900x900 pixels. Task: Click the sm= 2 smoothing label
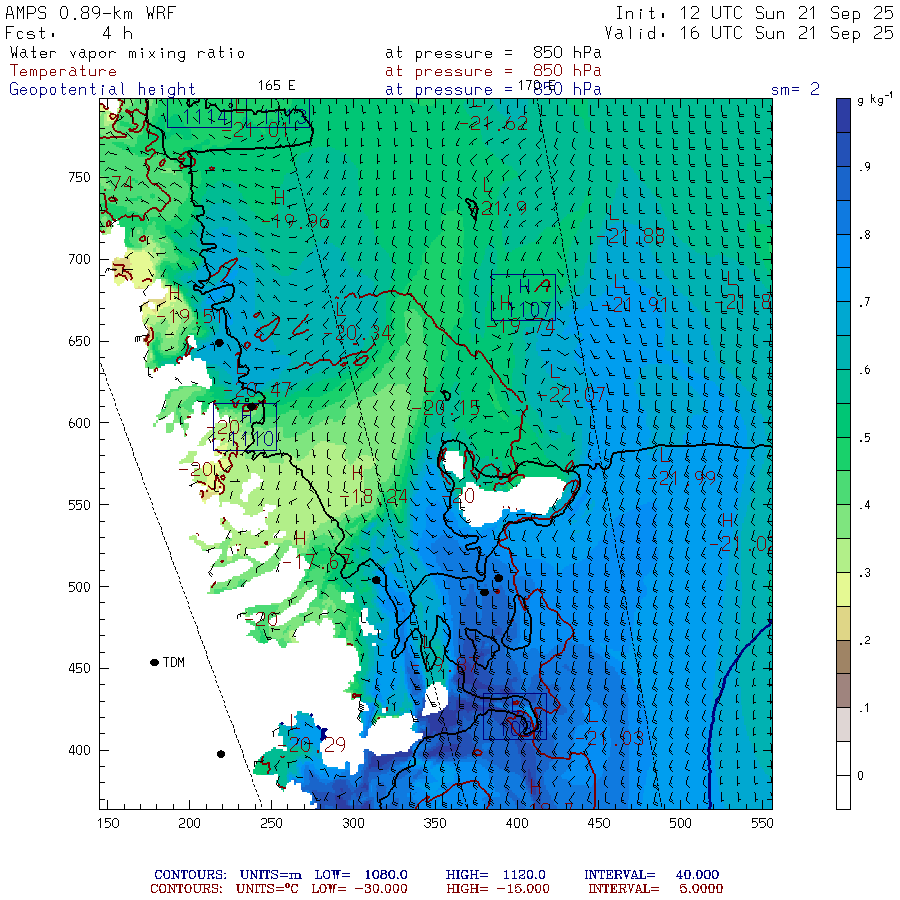(795, 89)
